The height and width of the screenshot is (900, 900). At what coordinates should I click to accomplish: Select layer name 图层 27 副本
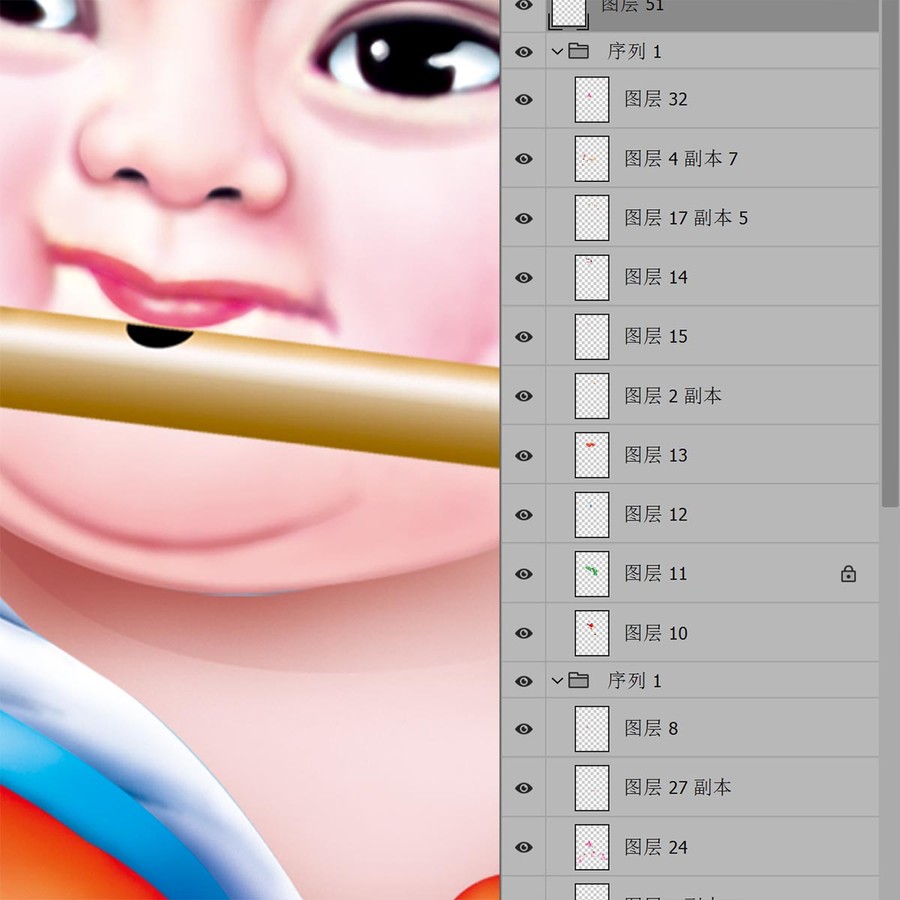pos(678,788)
